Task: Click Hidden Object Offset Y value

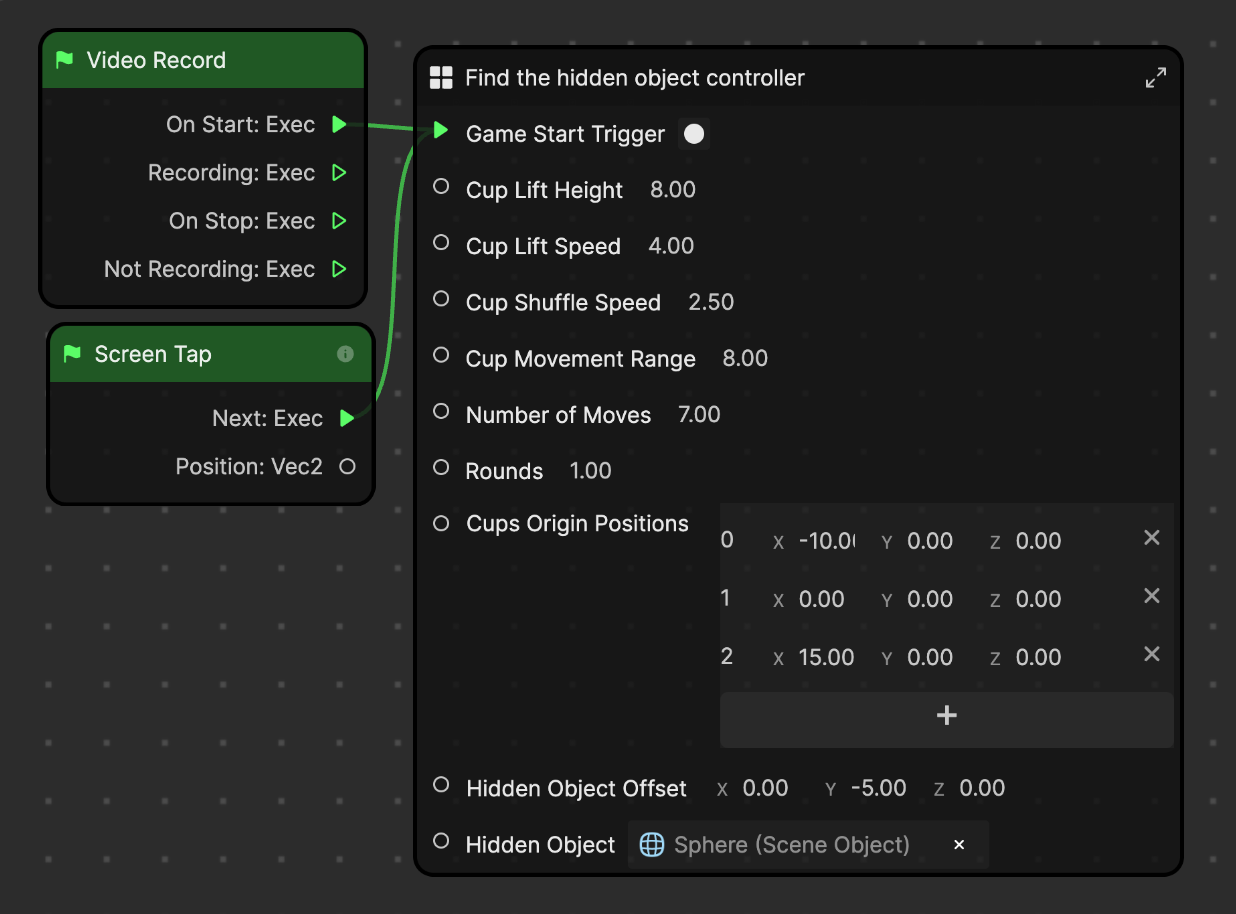Action: [878, 788]
